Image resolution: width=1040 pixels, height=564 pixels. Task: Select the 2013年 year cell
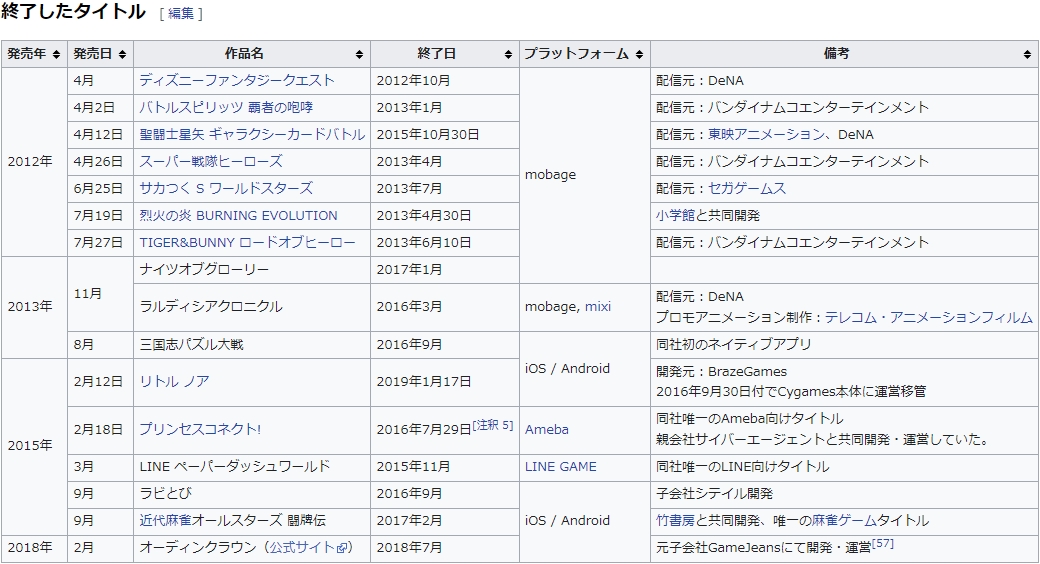click(34, 307)
